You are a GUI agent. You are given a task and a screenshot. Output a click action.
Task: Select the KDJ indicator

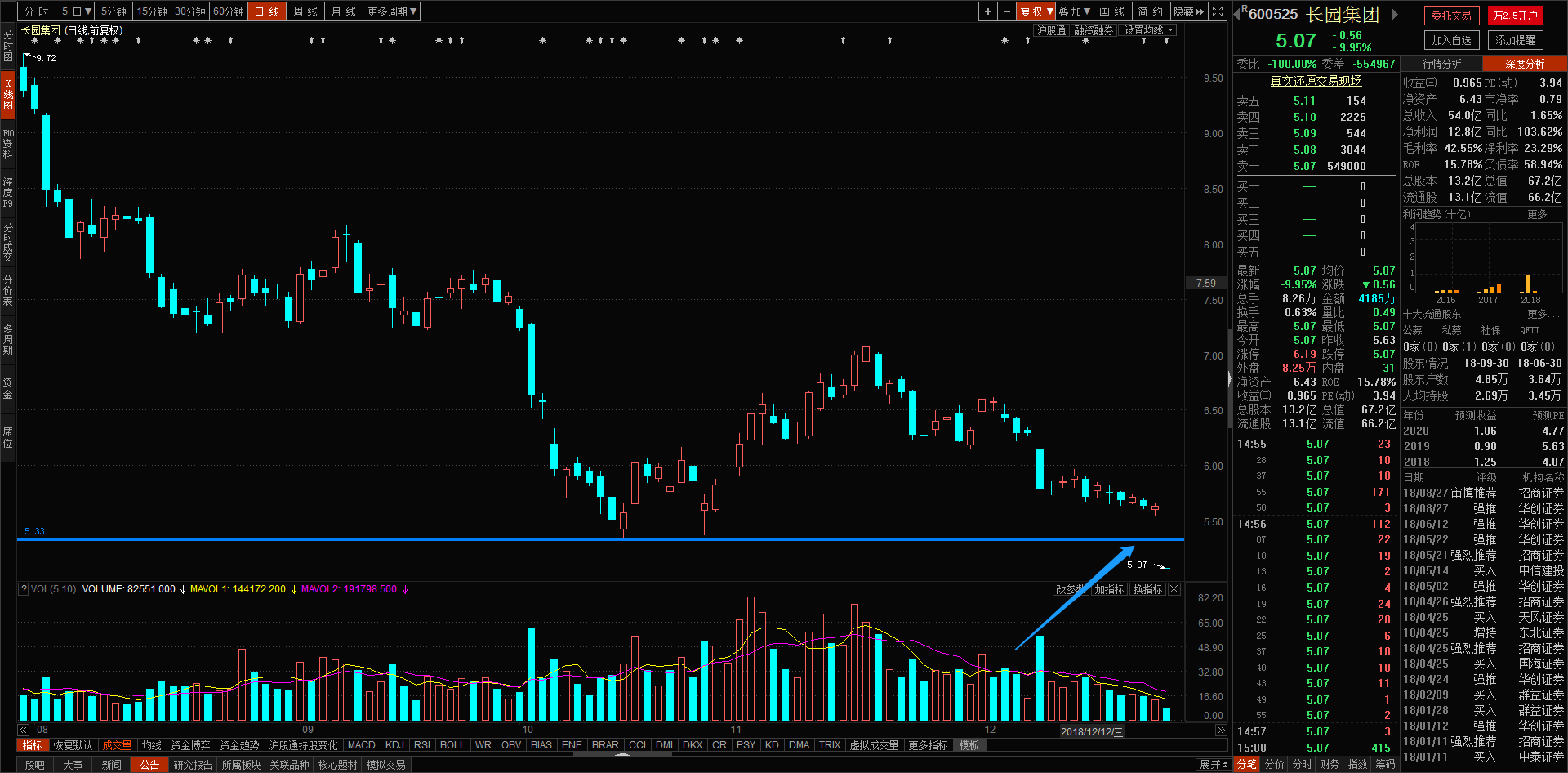click(394, 745)
